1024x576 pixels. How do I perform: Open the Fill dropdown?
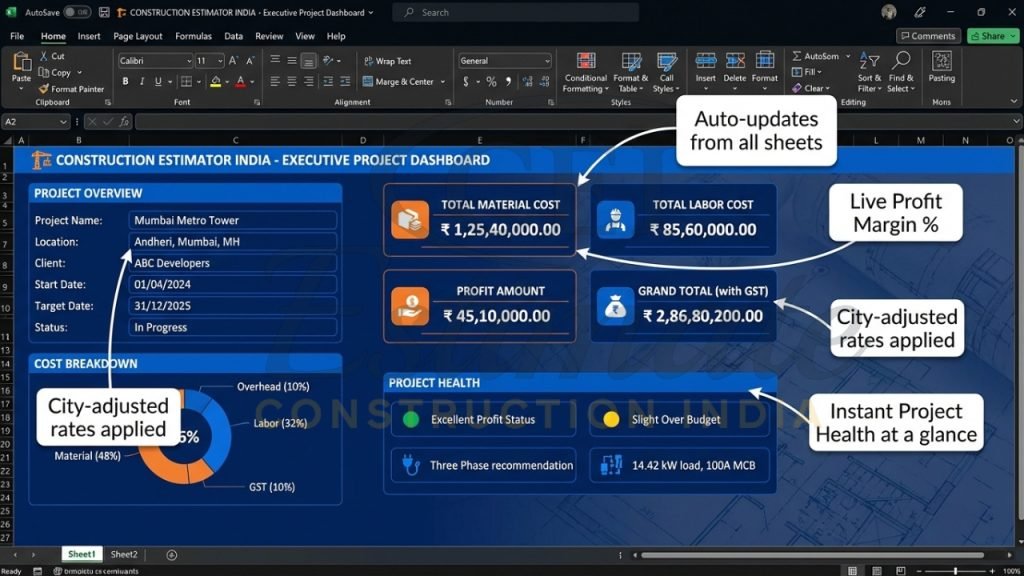click(x=807, y=72)
